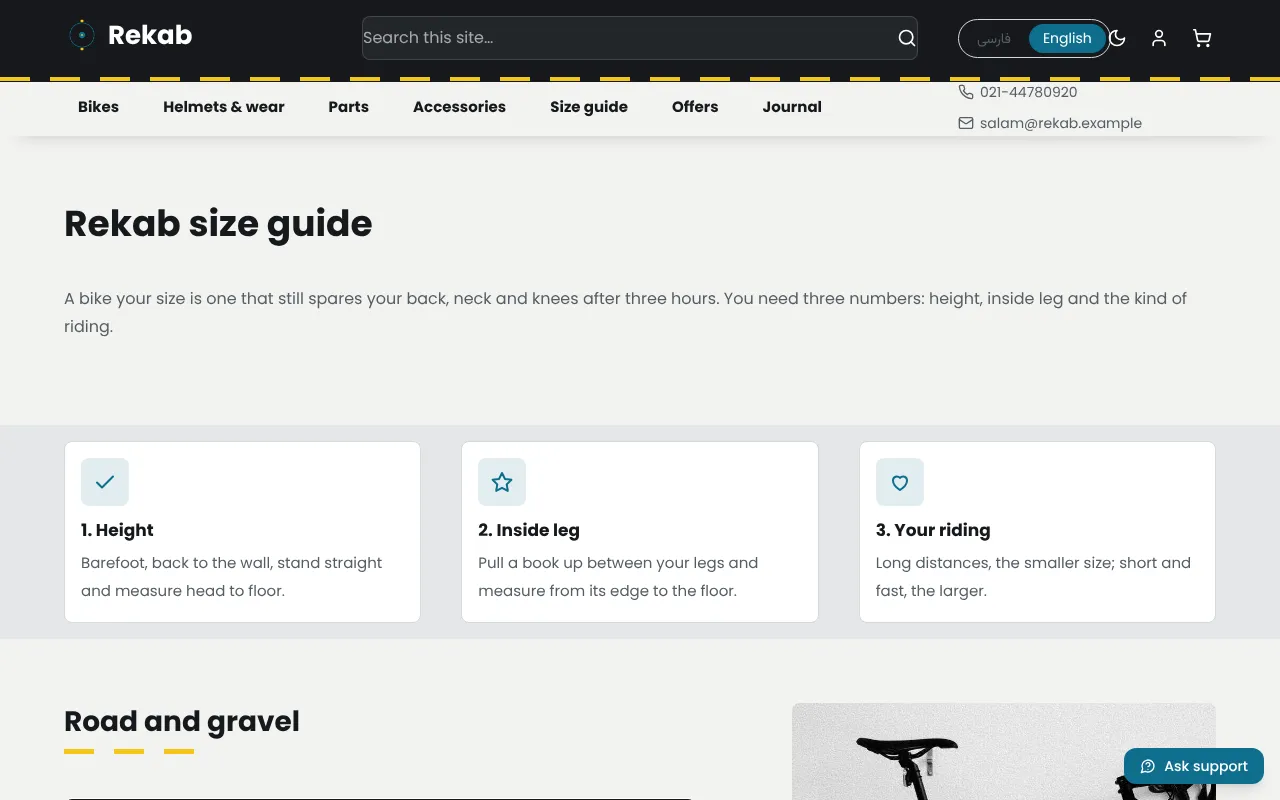Submit search with the magnifier icon
This screenshot has width=1280, height=800.
pyautogui.click(x=906, y=38)
